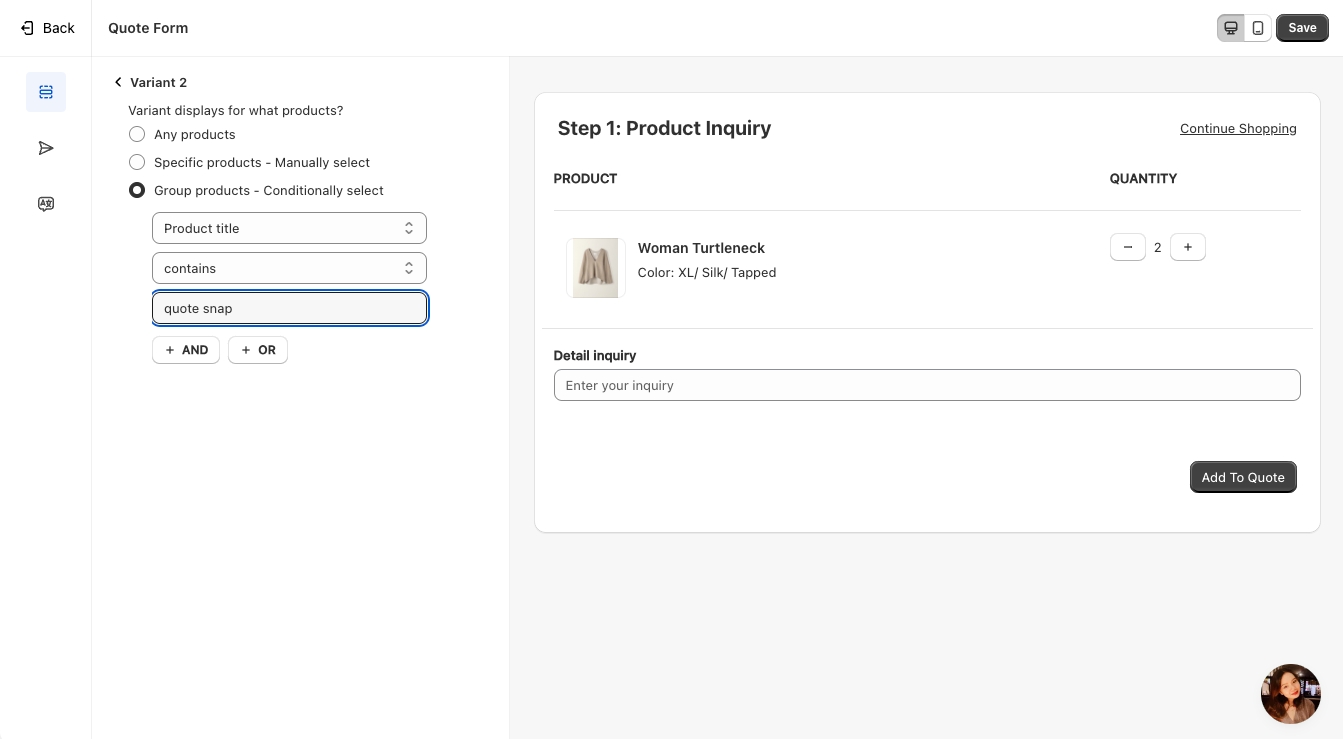This screenshot has height=739, width=1343.
Task: Open the send icon in left sidebar
Action: pyautogui.click(x=46, y=148)
